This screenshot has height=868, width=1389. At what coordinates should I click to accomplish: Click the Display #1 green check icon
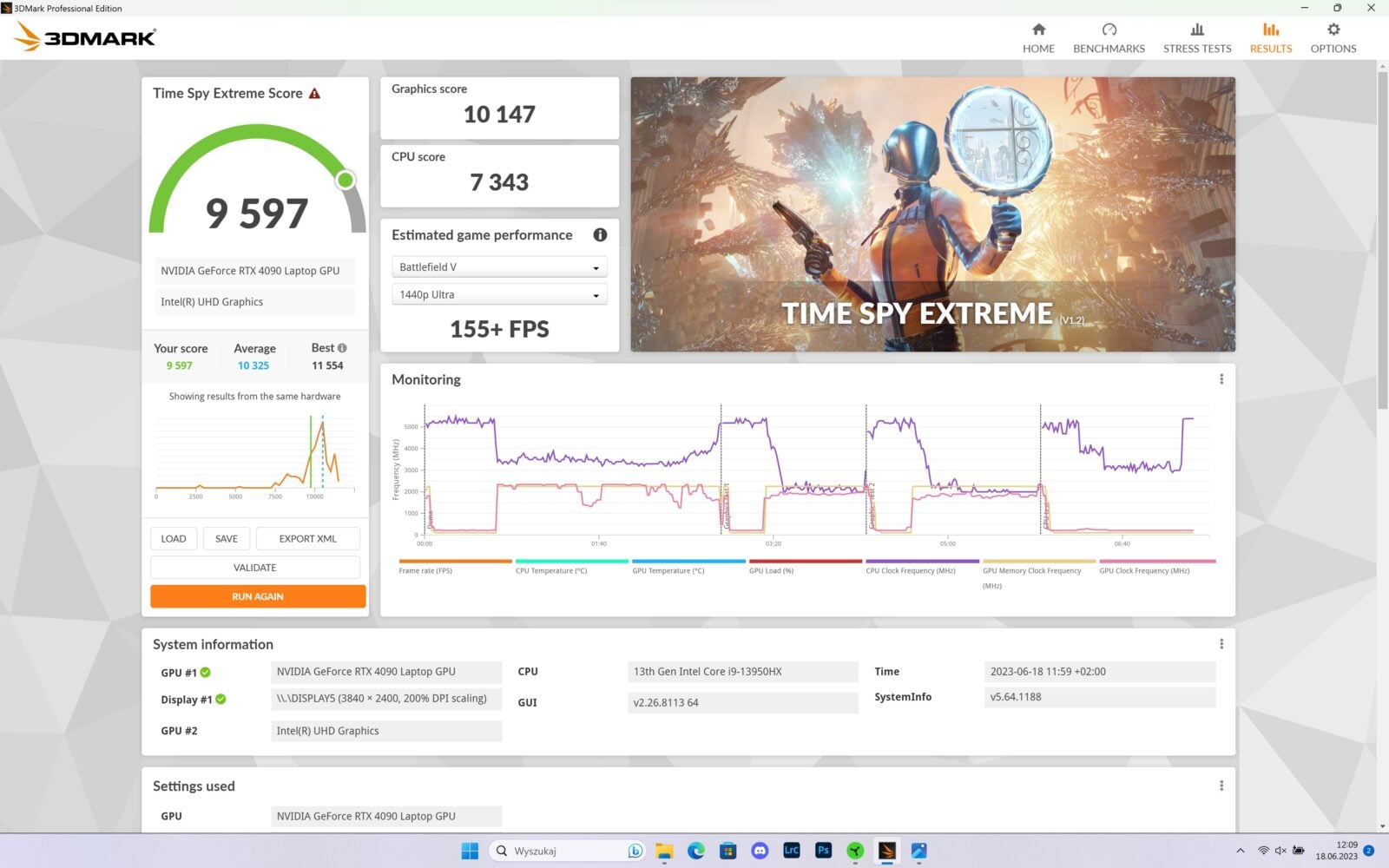pyautogui.click(x=221, y=700)
